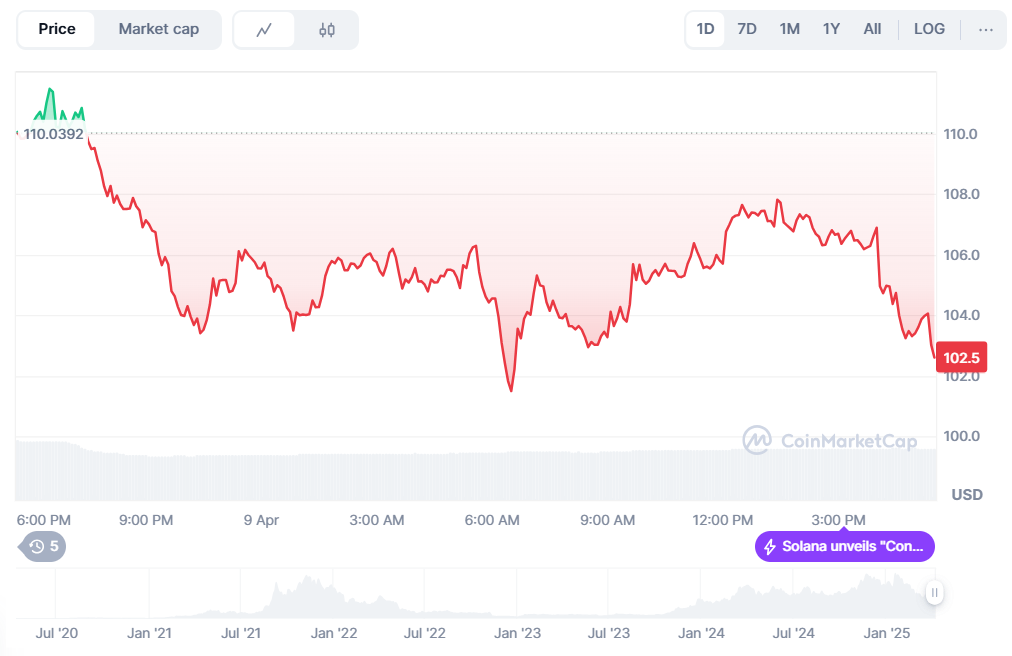The width and height of the screenshot is (1012, 656).
Task: Open the 1D period selector
Action: click(x=705, y=29)
